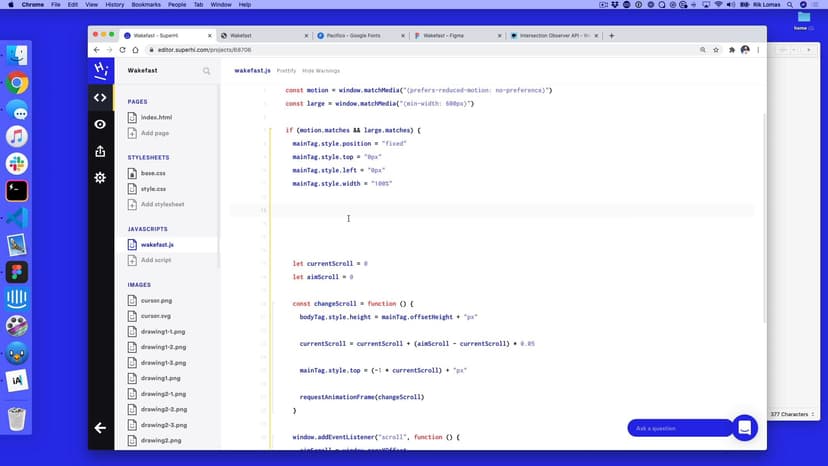Click the SuperHi logo icon

100,70
